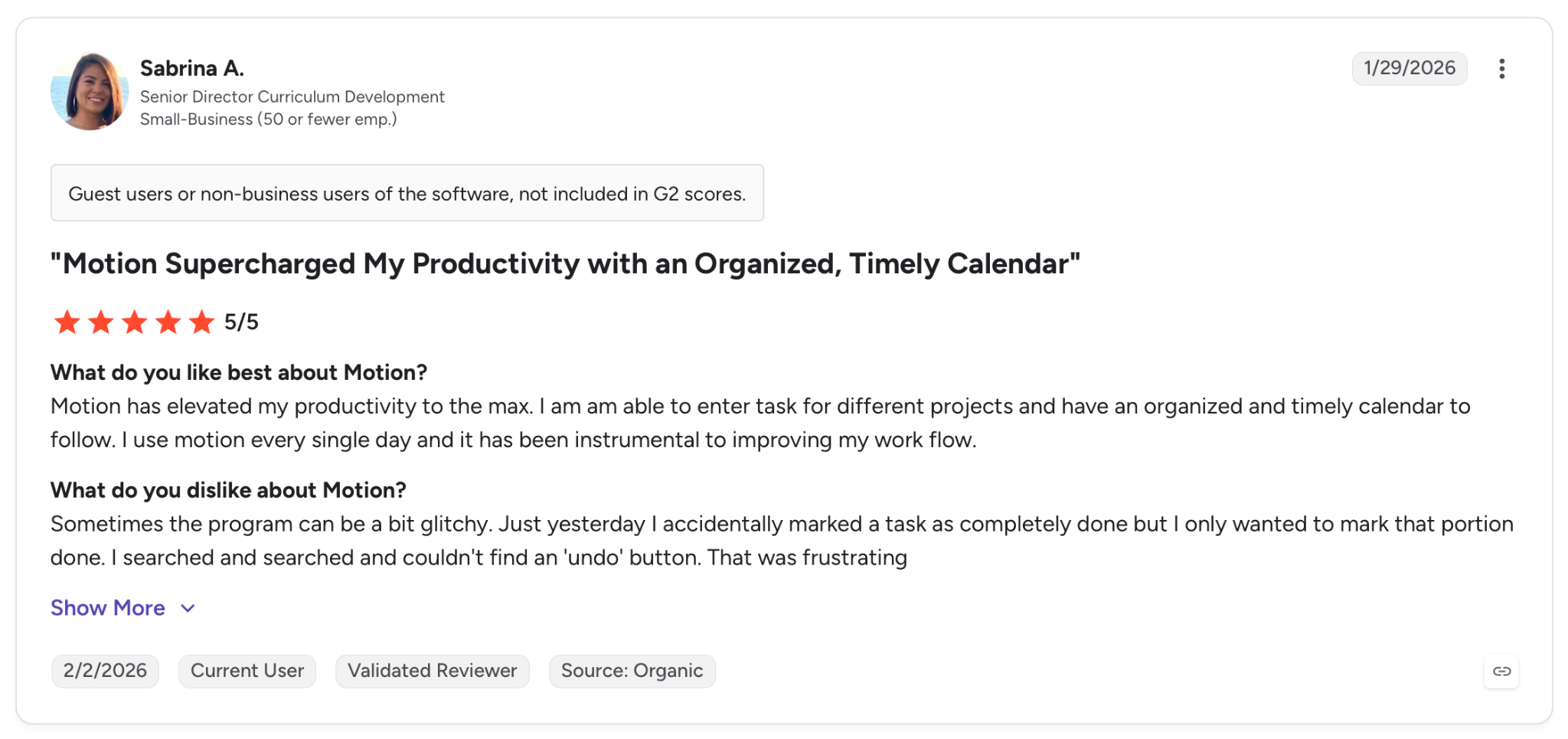
Task: Click the fifth rating star
Action: tap(202, 322)
